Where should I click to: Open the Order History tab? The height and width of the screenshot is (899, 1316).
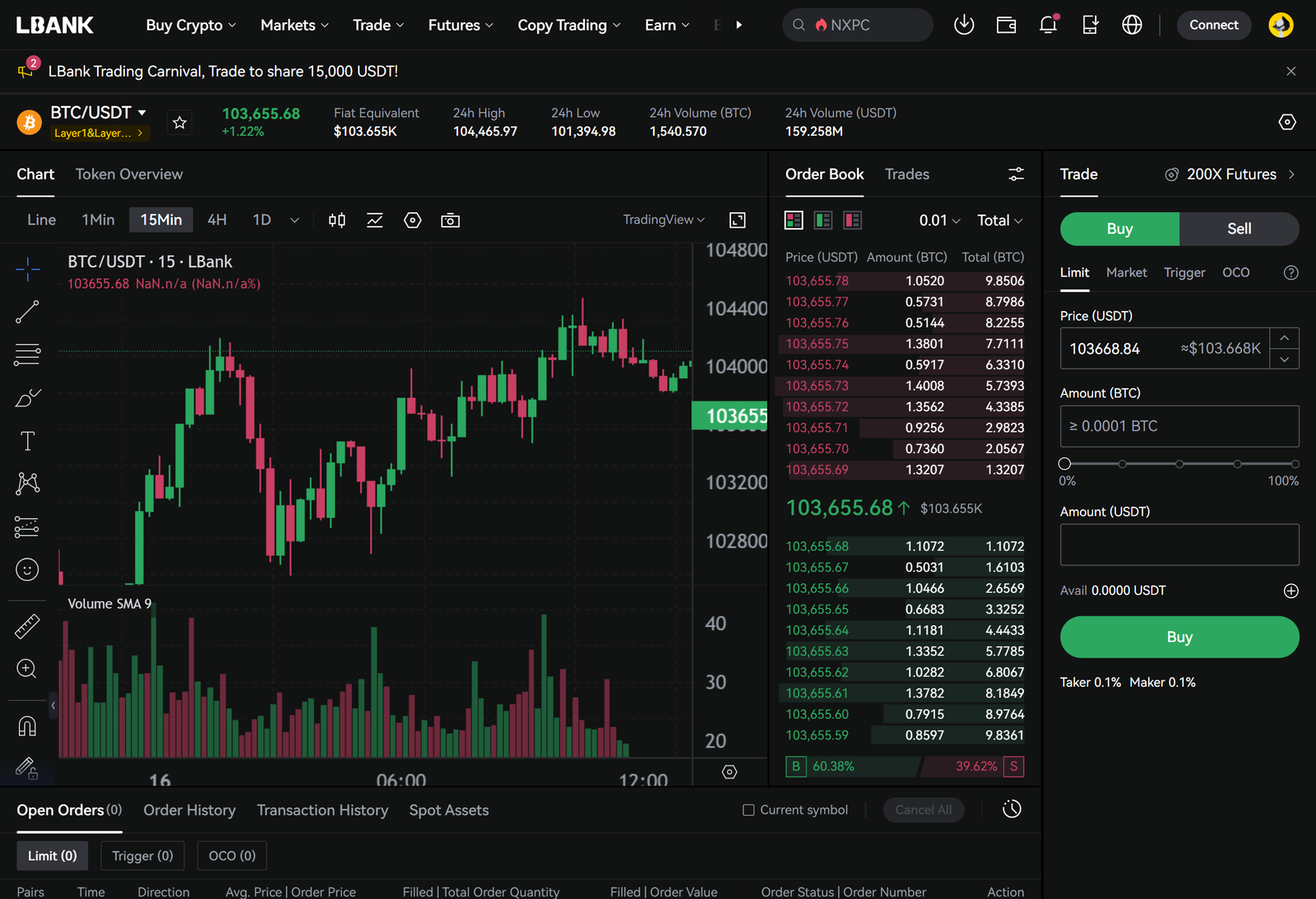(x=189, y=810)
